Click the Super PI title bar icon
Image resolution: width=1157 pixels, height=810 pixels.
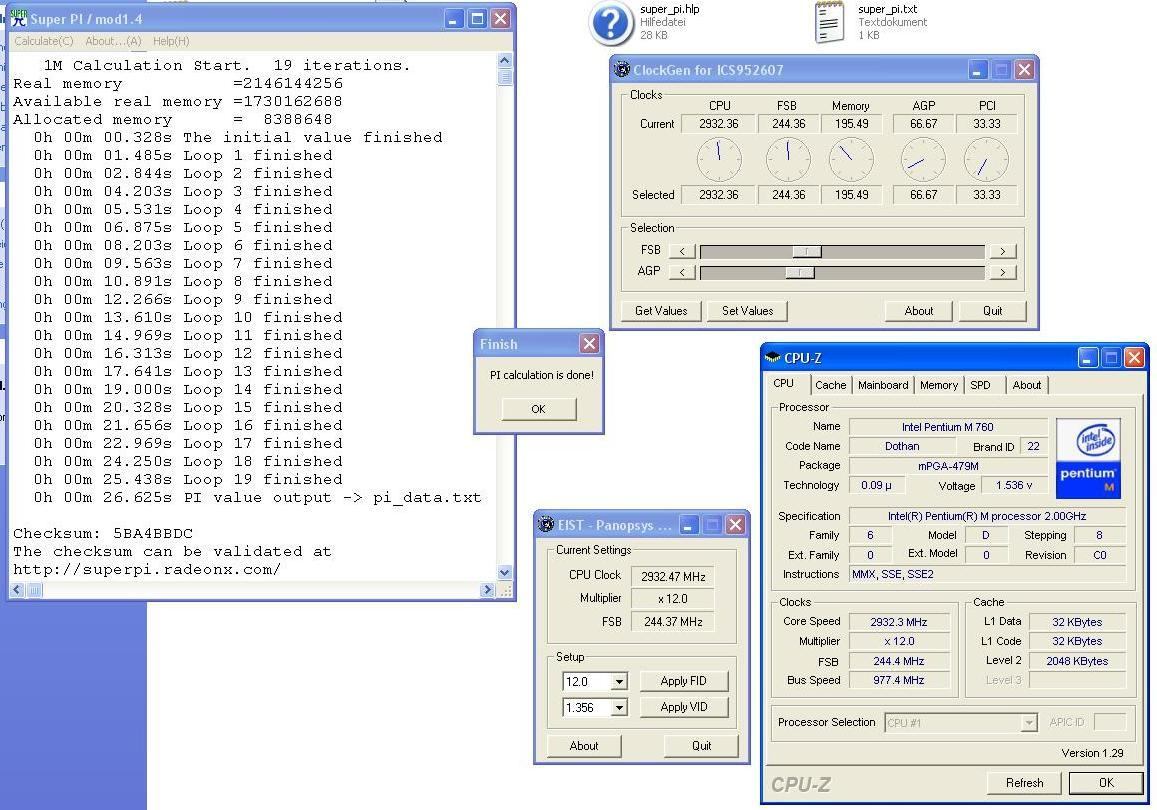pos(18,18)
